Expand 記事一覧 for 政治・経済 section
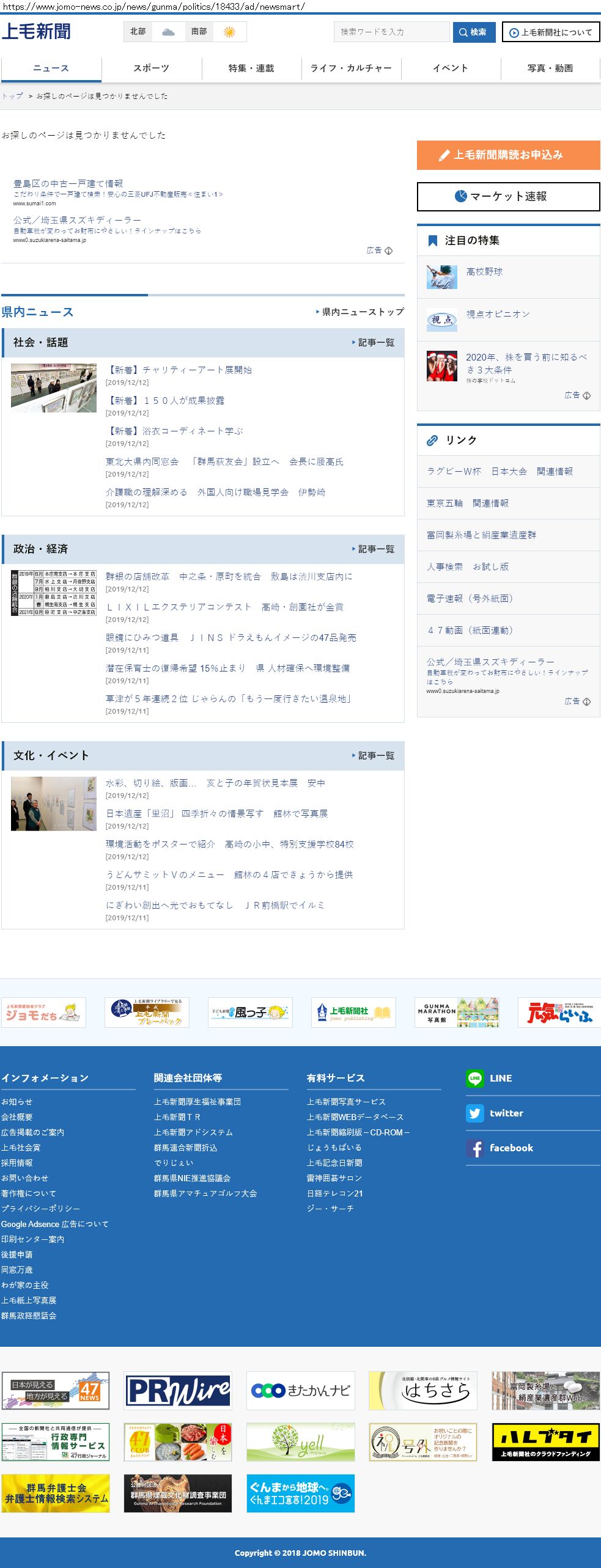 [374, 549]
